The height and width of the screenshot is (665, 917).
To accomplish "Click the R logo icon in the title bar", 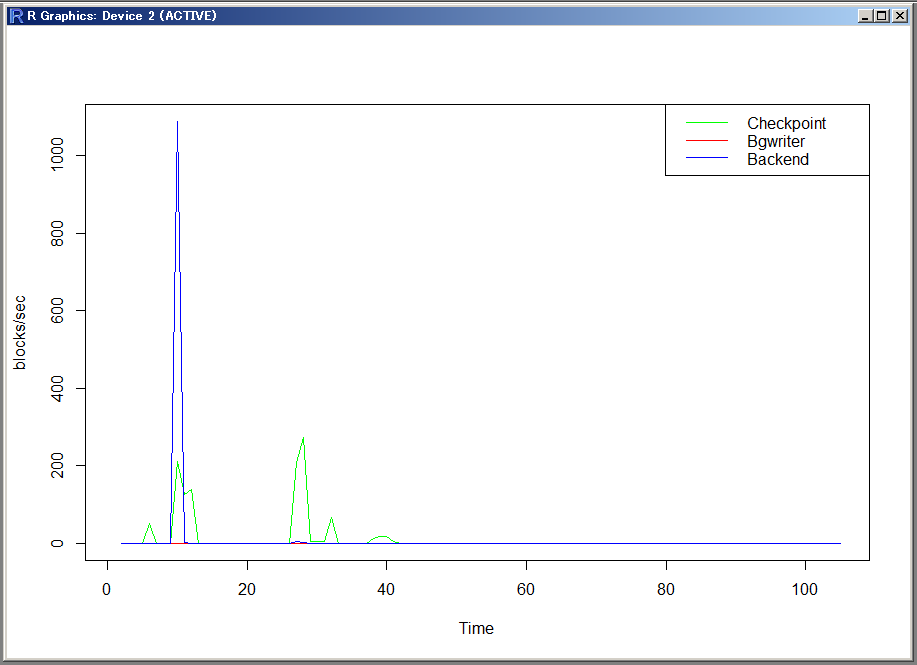I will [x=16, y=16].
